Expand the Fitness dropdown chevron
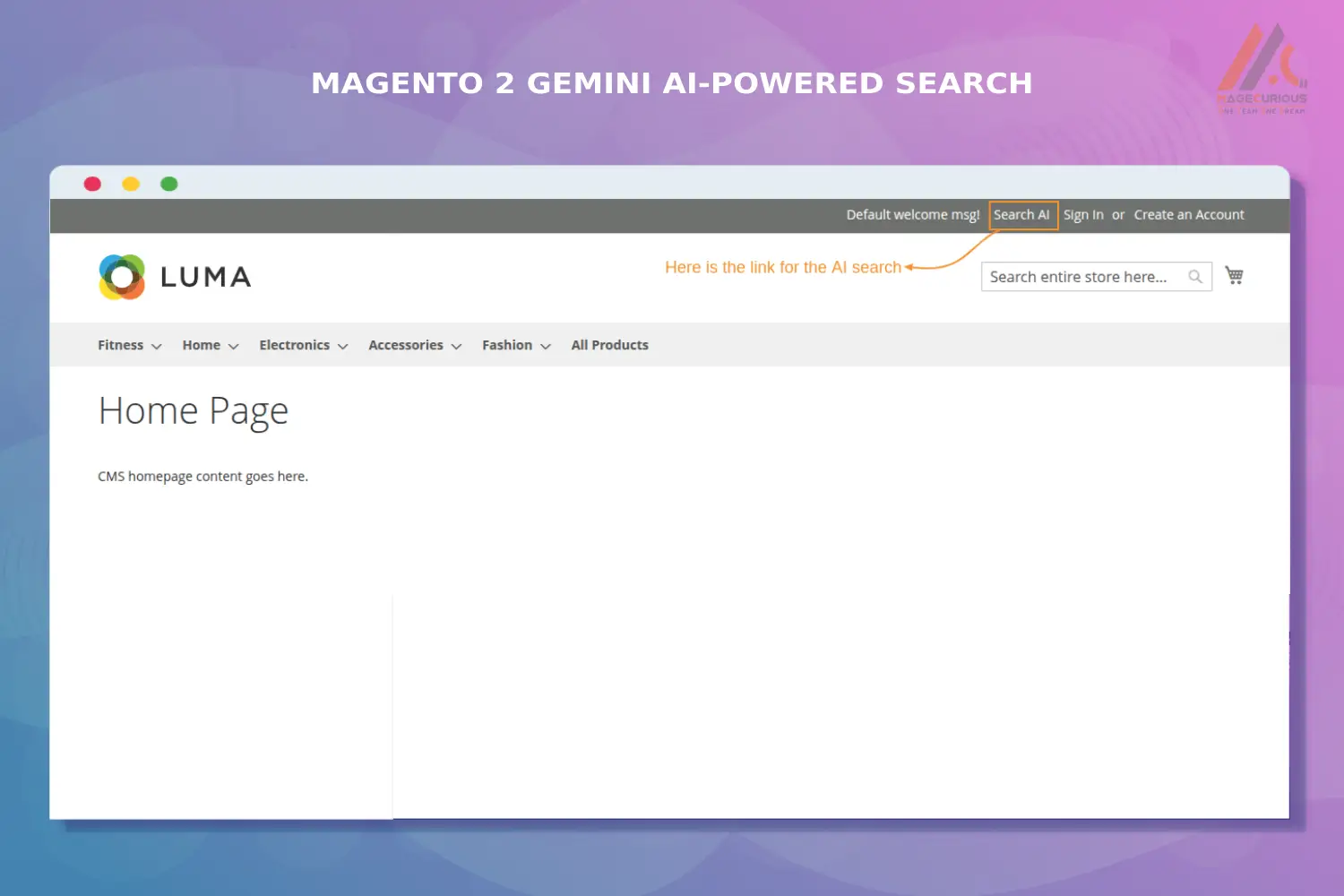This screenshot has height=896, width=1344. [x=157, y=346]
